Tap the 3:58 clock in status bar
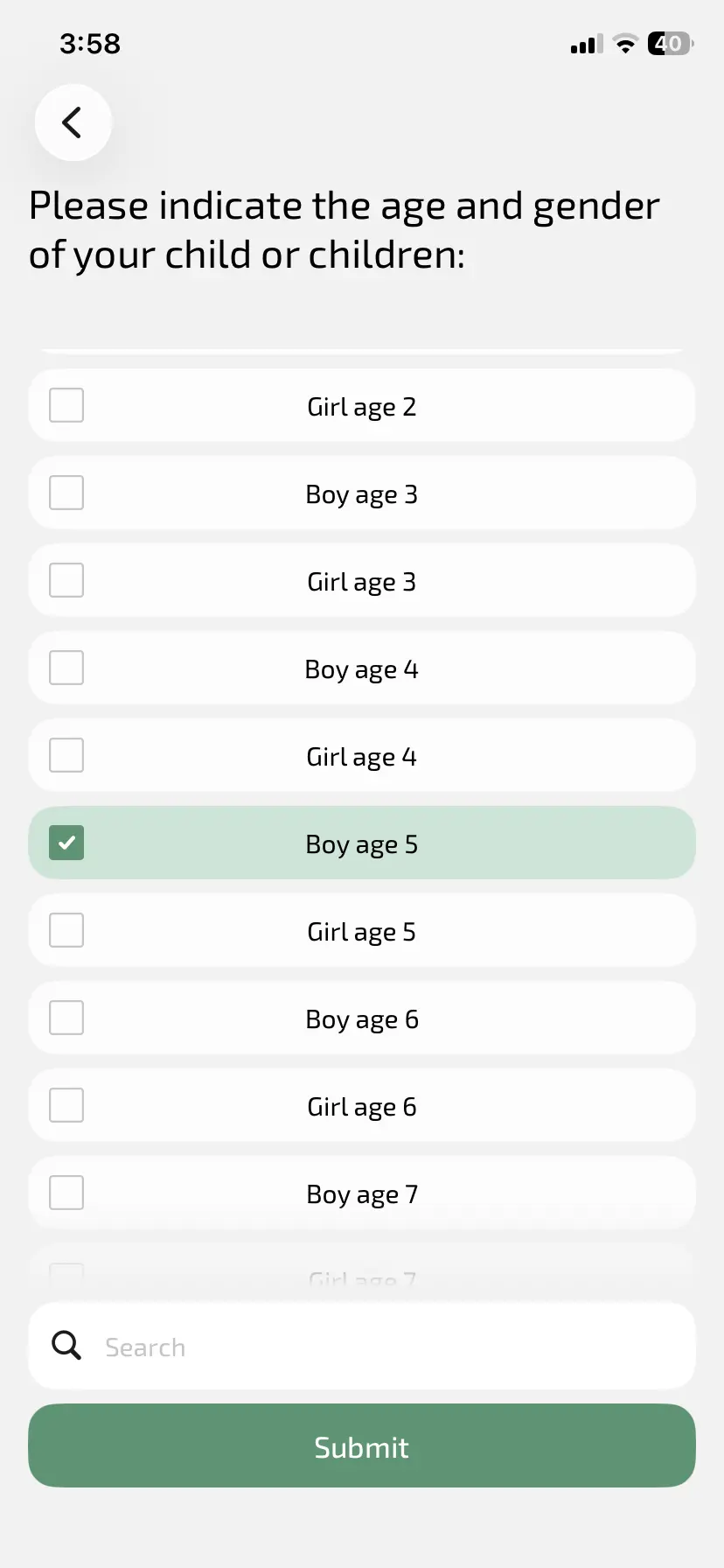Viewport: 724px width, 1568px height. (90, 43)
